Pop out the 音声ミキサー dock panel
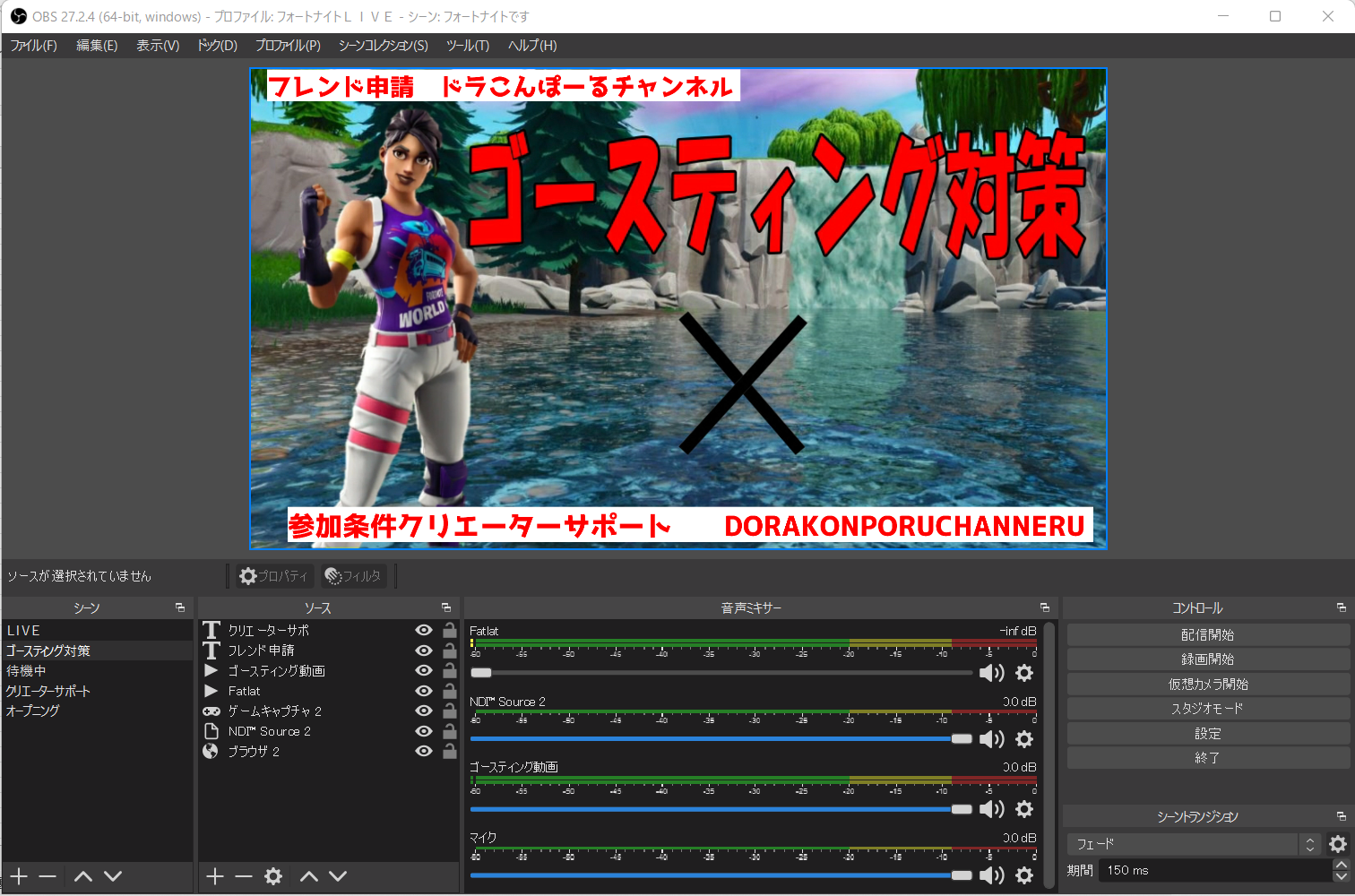 point(1045,607)
